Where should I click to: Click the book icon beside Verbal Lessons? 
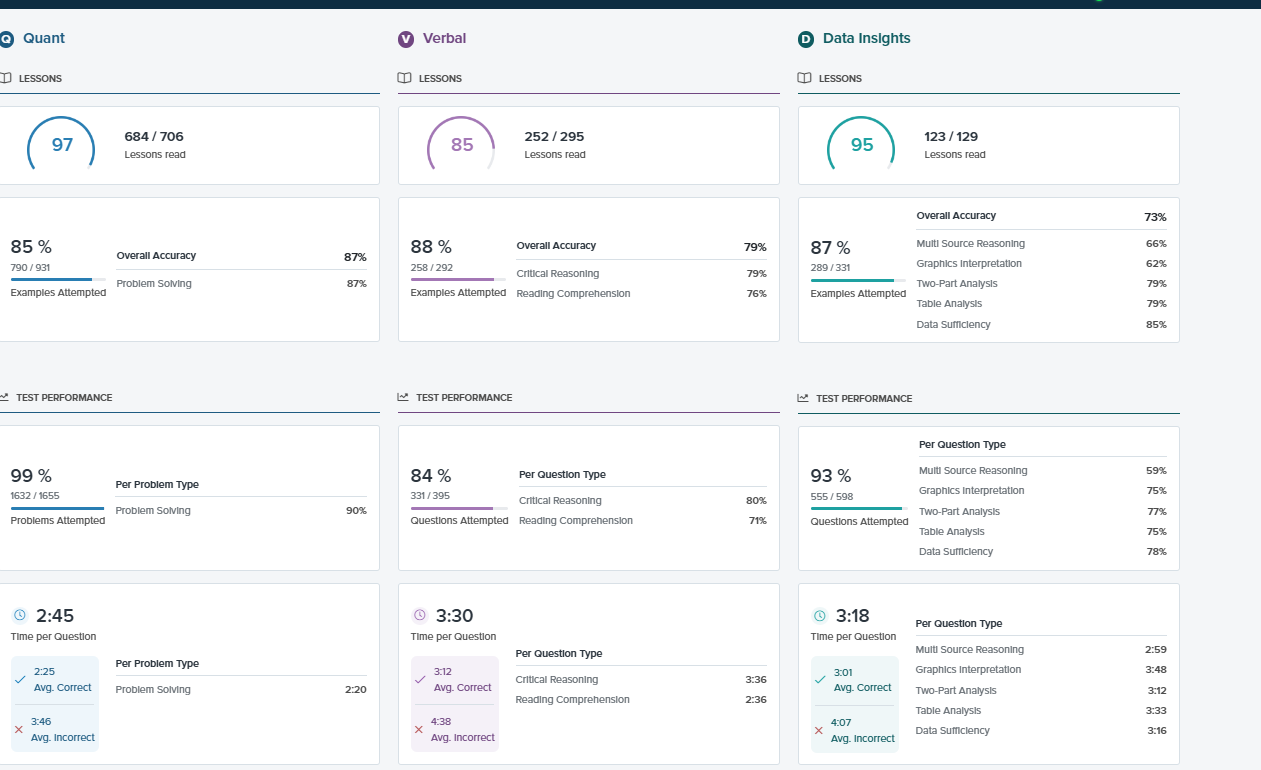404,78
